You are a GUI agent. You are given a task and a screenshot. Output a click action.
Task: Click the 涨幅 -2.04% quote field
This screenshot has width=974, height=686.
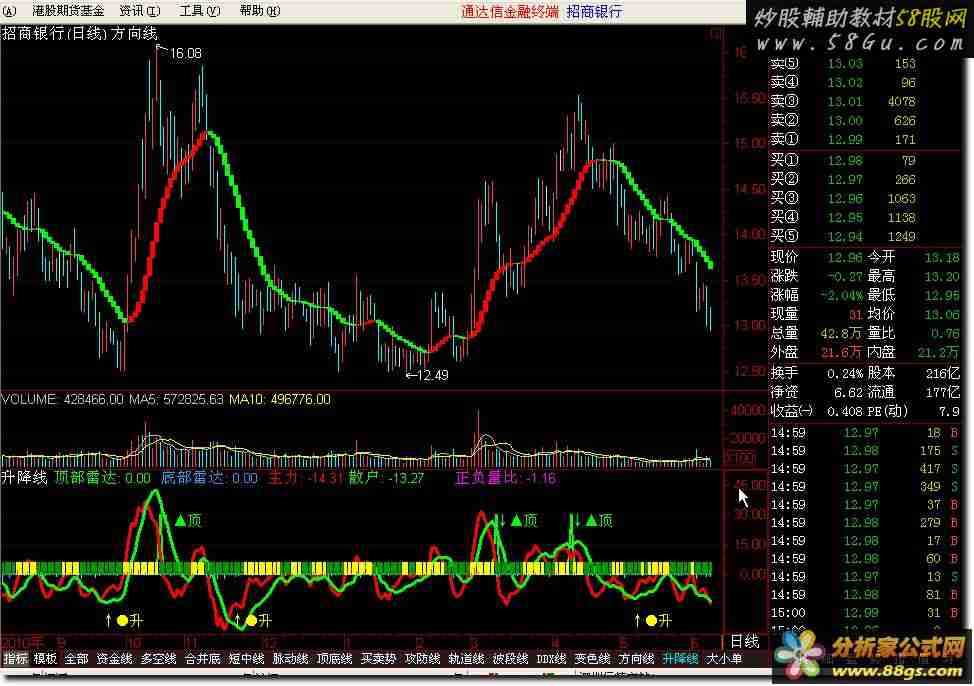click(x=817, y=295)
